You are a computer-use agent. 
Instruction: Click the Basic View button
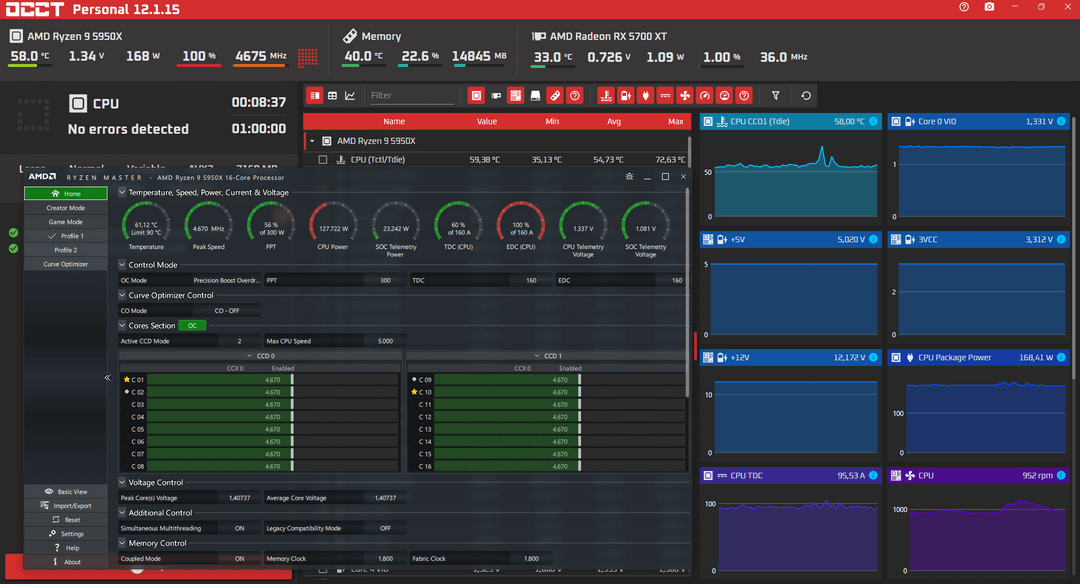(65, 492)
